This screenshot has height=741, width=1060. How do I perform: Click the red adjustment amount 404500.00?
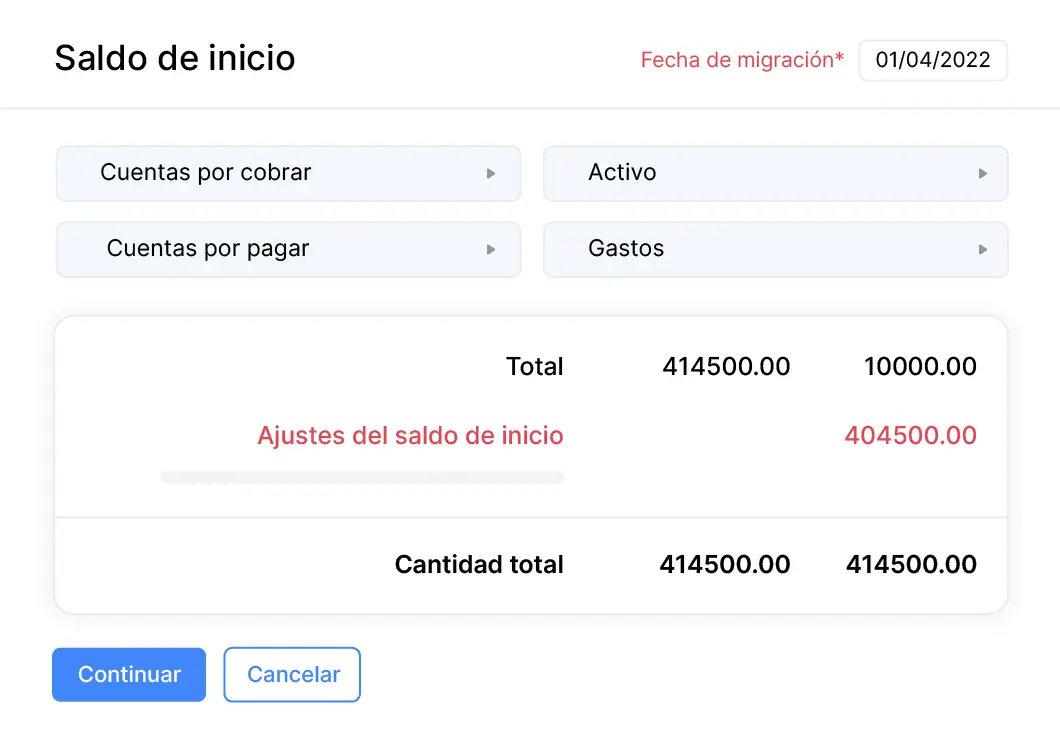click(x=910, y=436)
